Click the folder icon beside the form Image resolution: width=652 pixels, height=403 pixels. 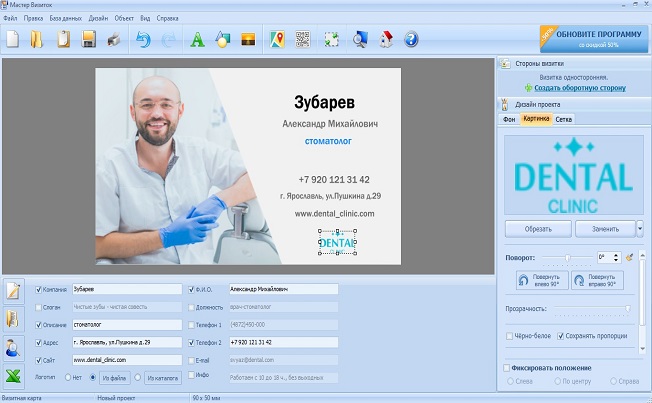pyautogui.click(x=13, y=319)
